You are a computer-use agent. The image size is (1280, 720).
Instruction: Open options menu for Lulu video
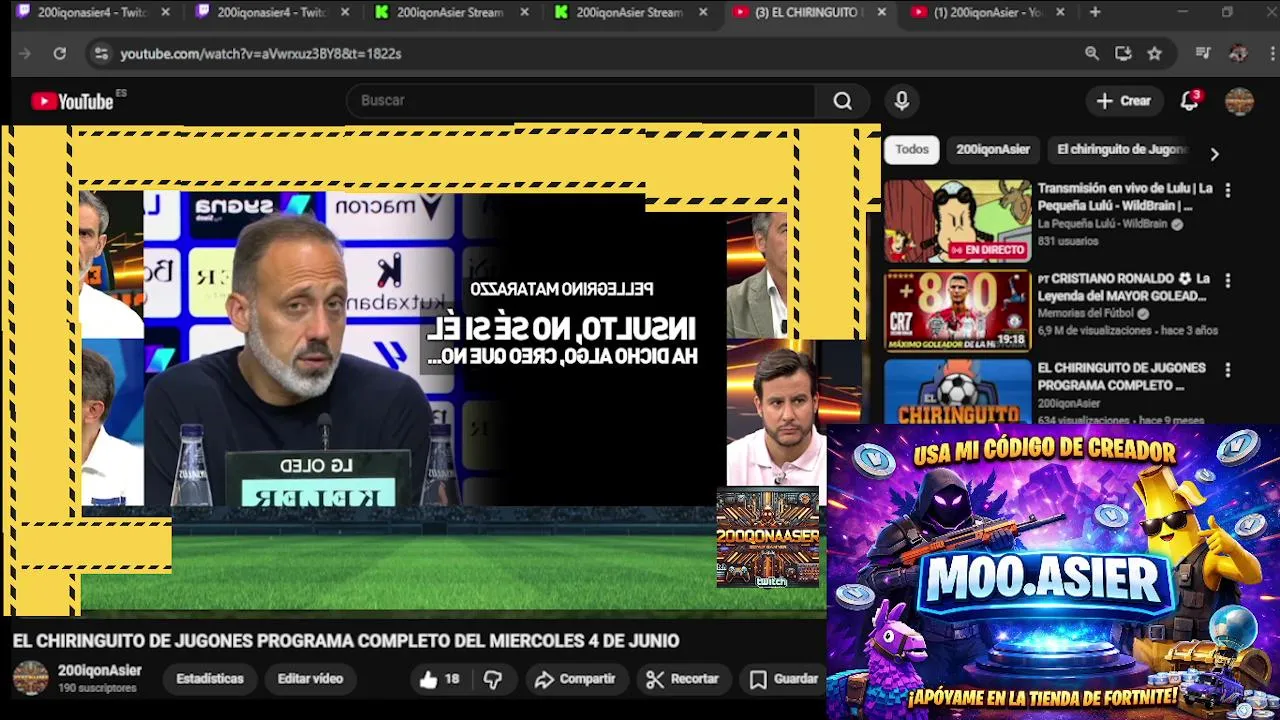tap(1227, 190)
